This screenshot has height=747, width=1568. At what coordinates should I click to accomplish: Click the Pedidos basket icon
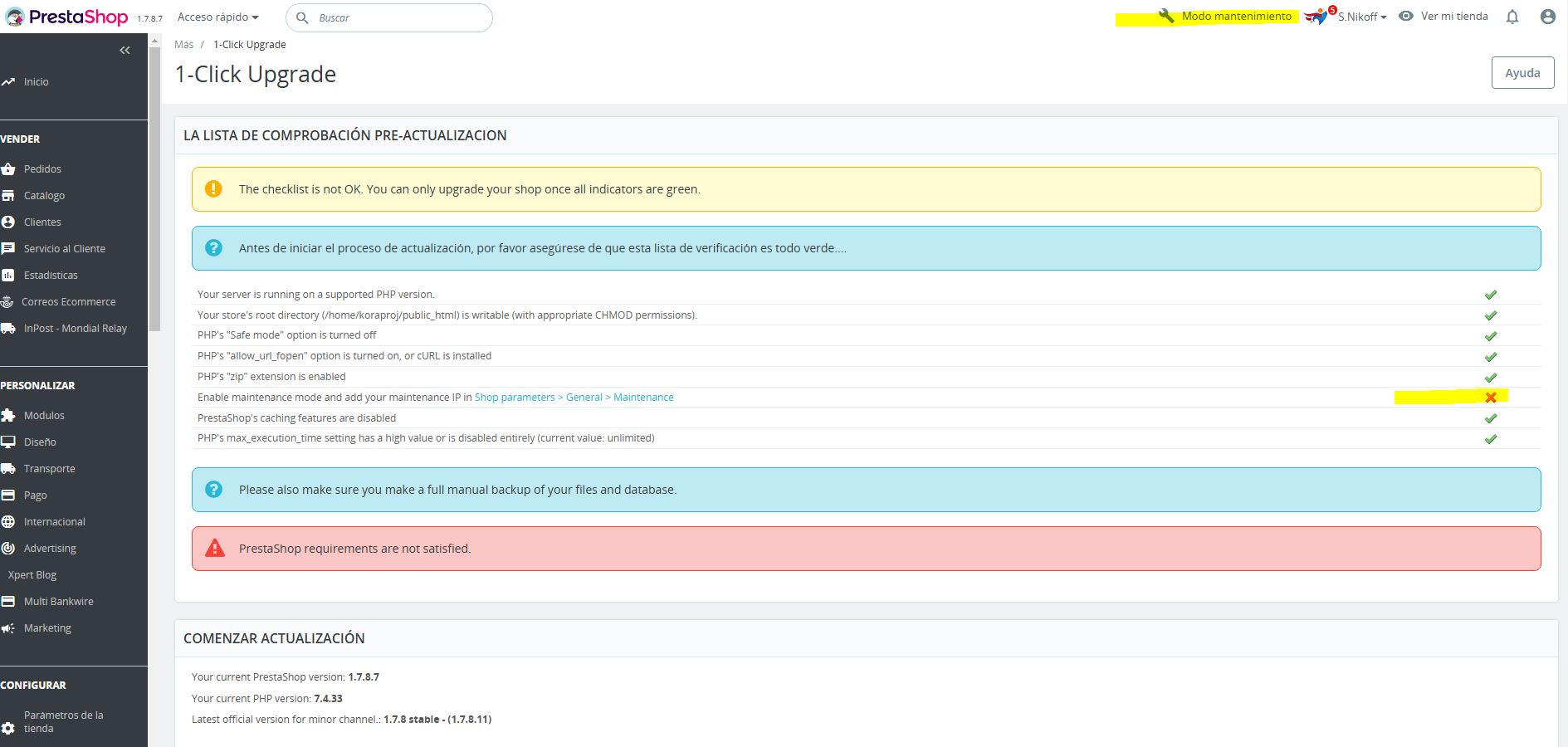[8, 168]
